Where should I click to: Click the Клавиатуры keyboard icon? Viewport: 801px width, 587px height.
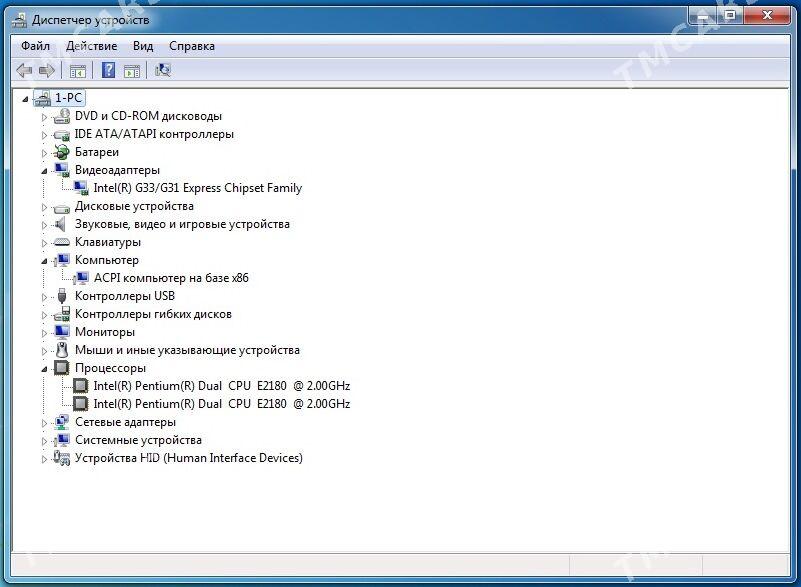(x=62, y=242)
